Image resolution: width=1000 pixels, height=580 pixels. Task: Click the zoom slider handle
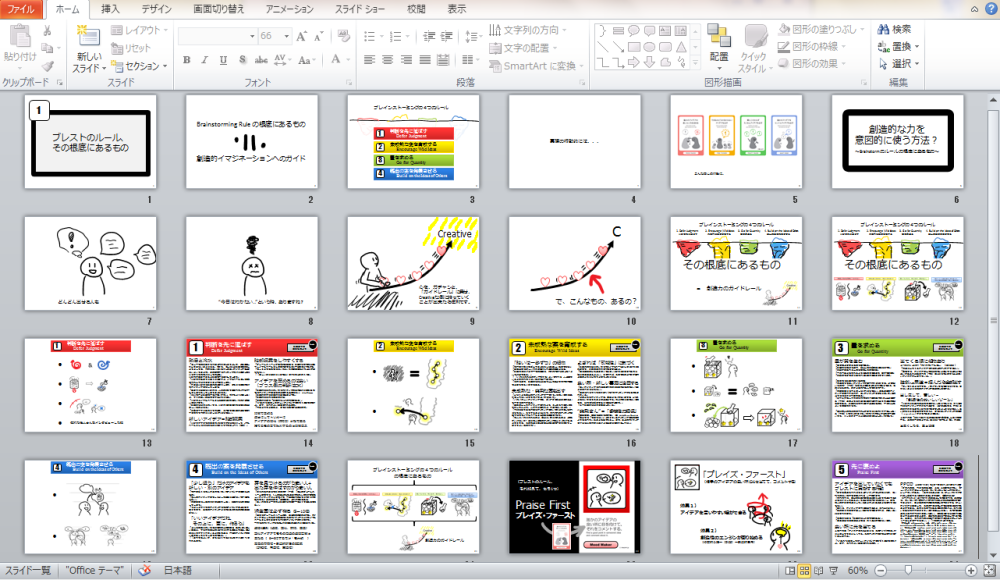click(907, 570)
